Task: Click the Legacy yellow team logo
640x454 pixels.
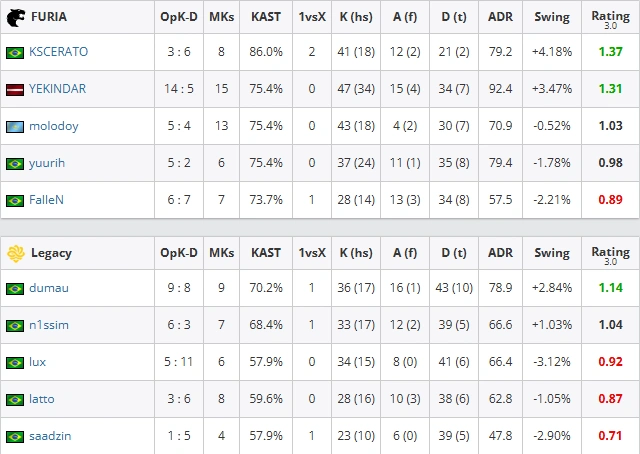Action: [16, 254]
